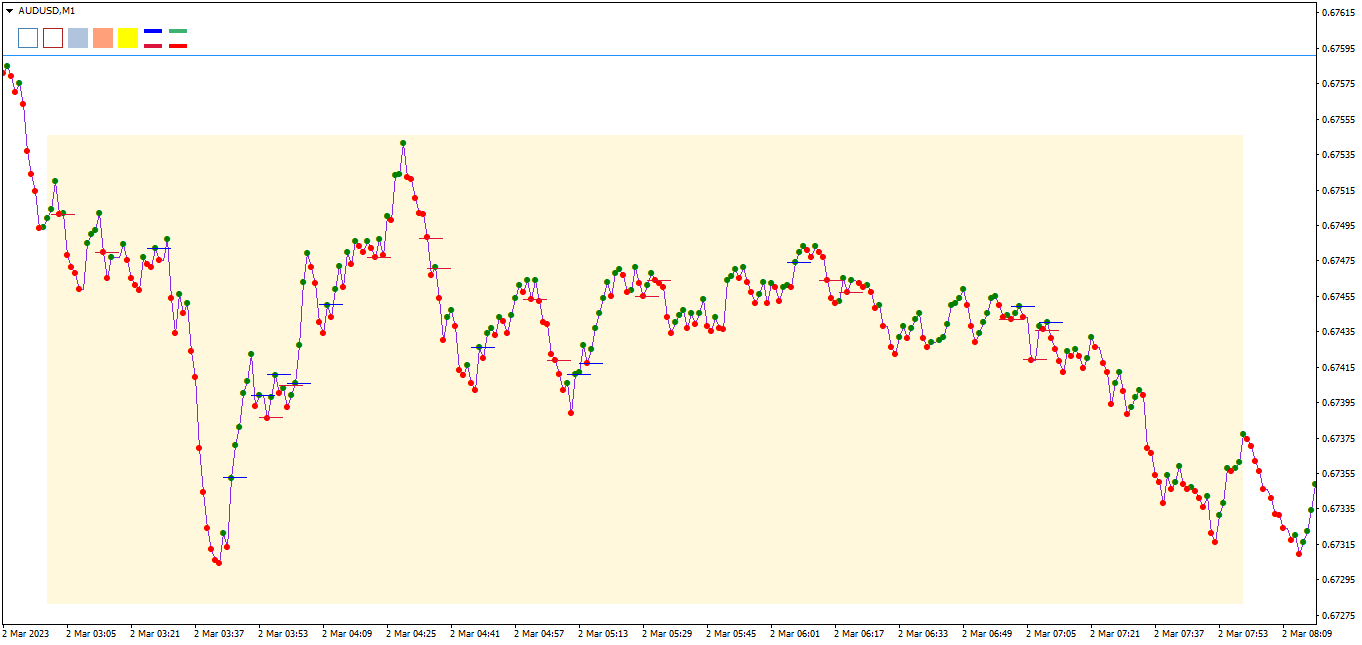Screen dimensions: 1362x645
Task: Click the 2 Mar 2023 date label
Action: (x=26, y=633)
